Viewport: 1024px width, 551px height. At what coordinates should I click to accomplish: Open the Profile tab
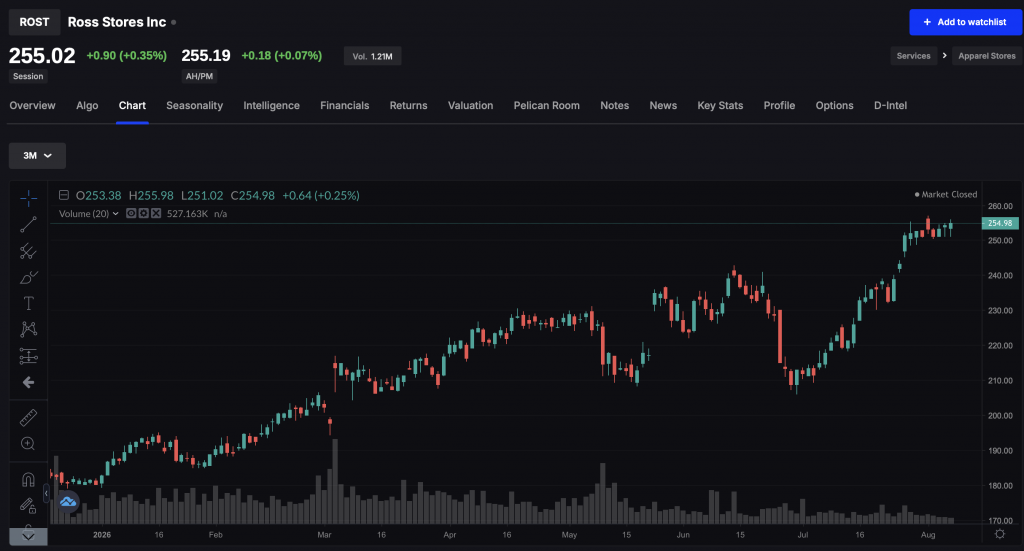point(779,106)
